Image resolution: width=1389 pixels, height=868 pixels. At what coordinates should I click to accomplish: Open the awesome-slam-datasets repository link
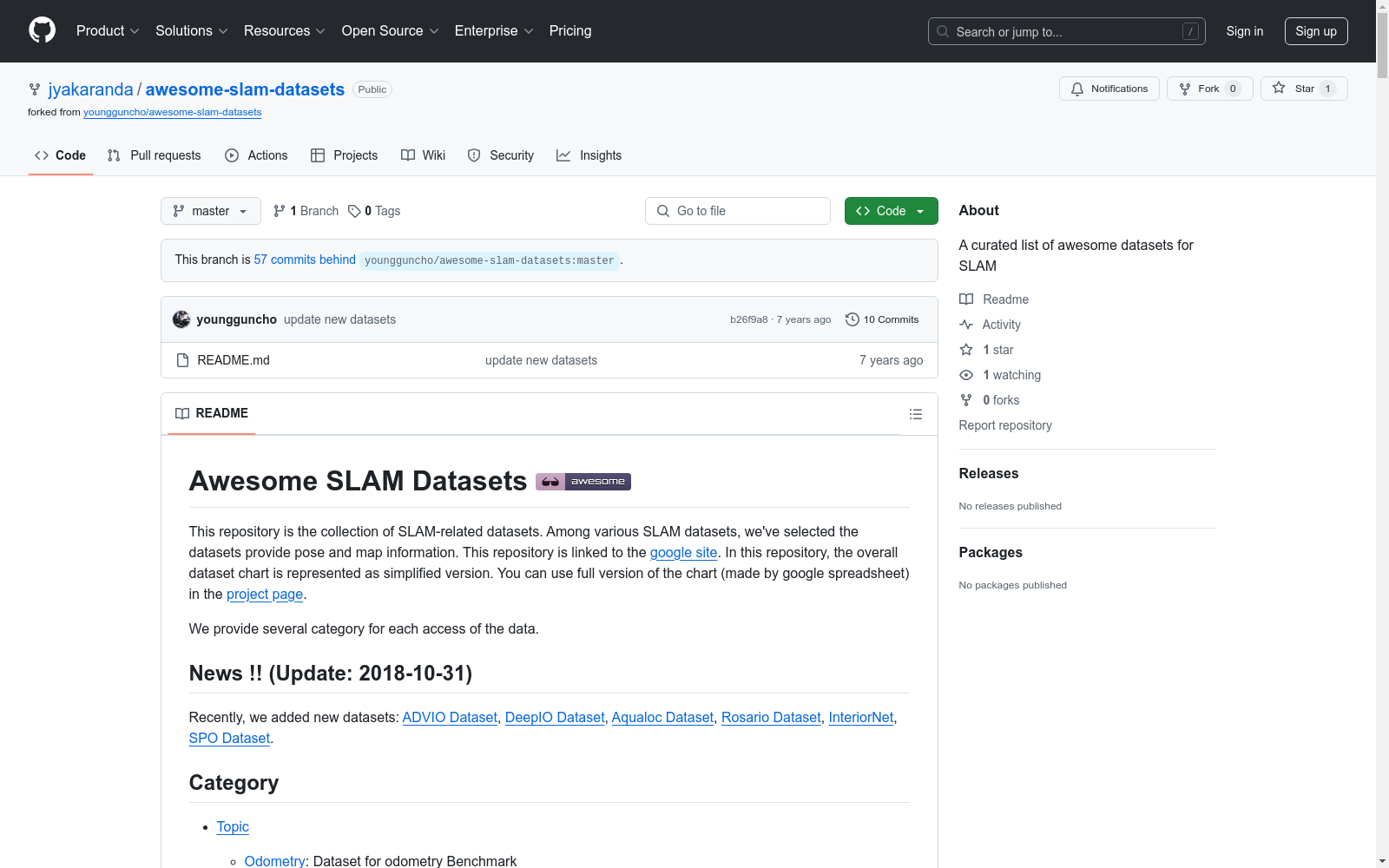pos(245,89)
